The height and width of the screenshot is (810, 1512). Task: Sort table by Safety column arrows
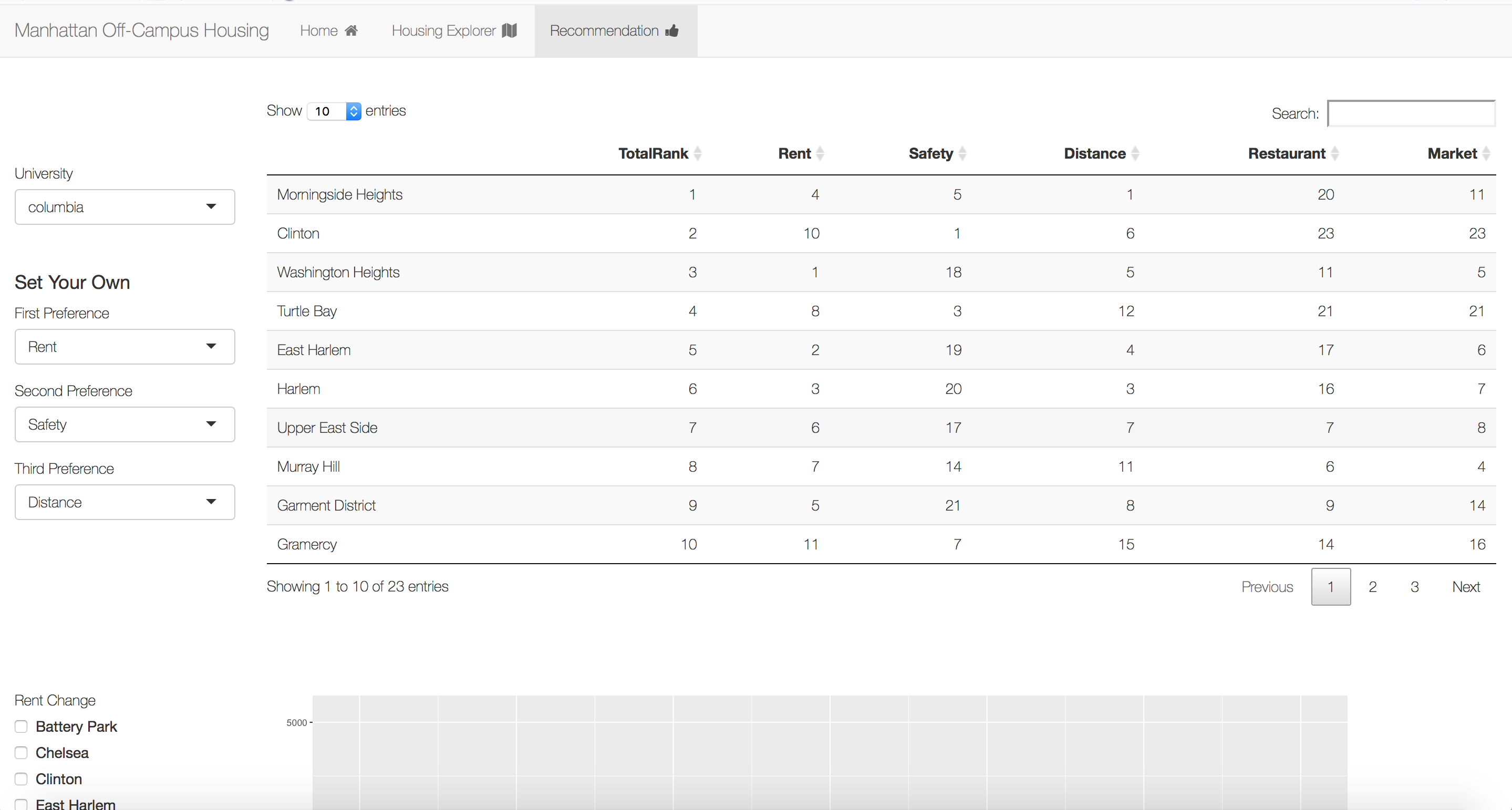(962, 154)
